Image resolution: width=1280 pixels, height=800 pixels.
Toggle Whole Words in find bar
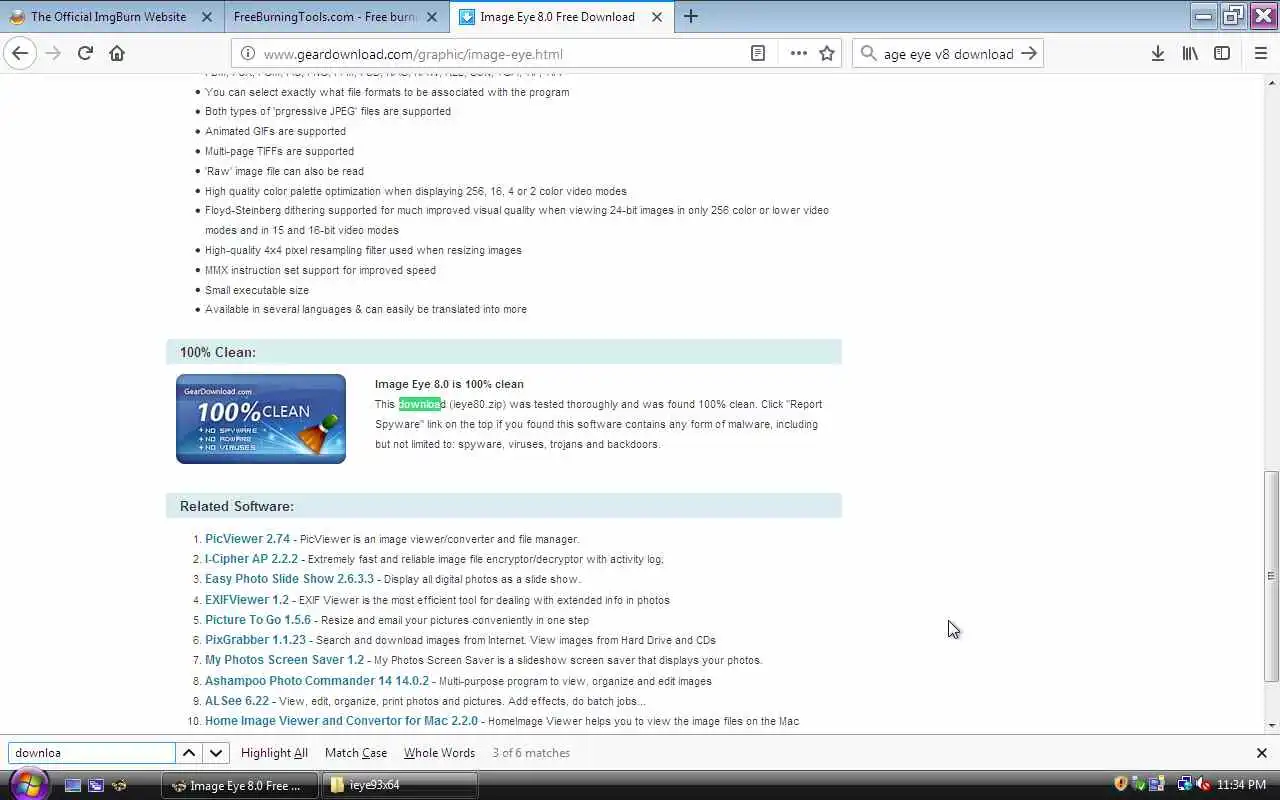click(x=439, y=753)
